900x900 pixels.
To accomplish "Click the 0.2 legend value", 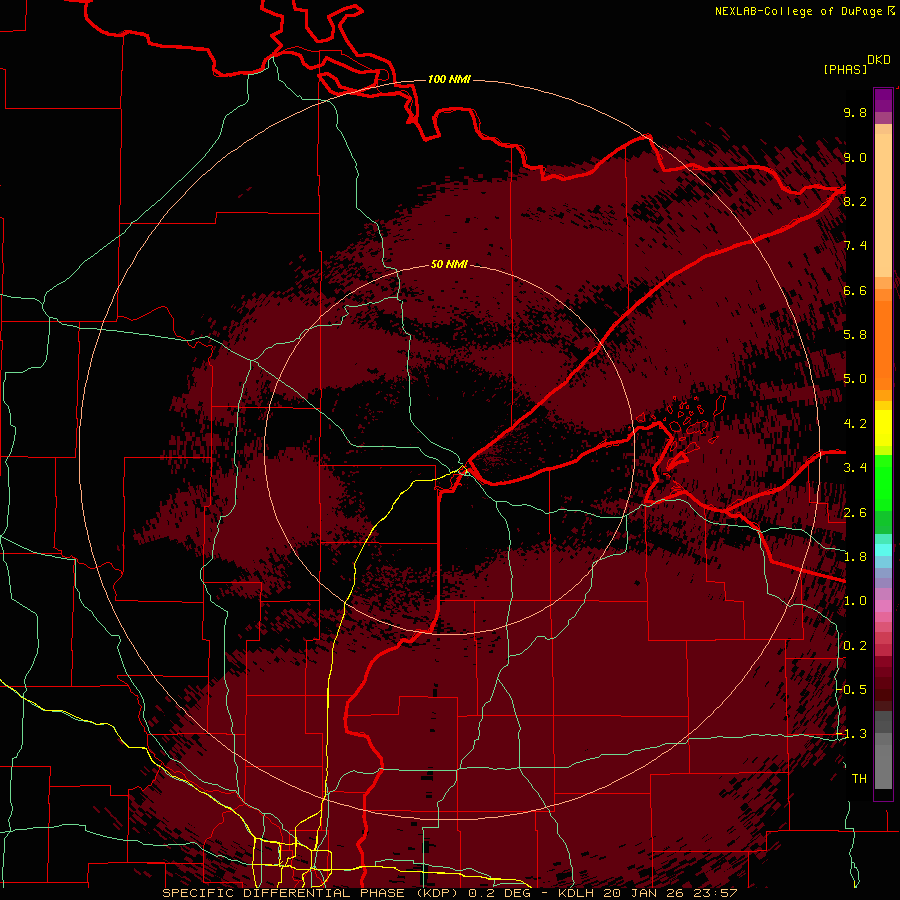I will coord(855,646).
